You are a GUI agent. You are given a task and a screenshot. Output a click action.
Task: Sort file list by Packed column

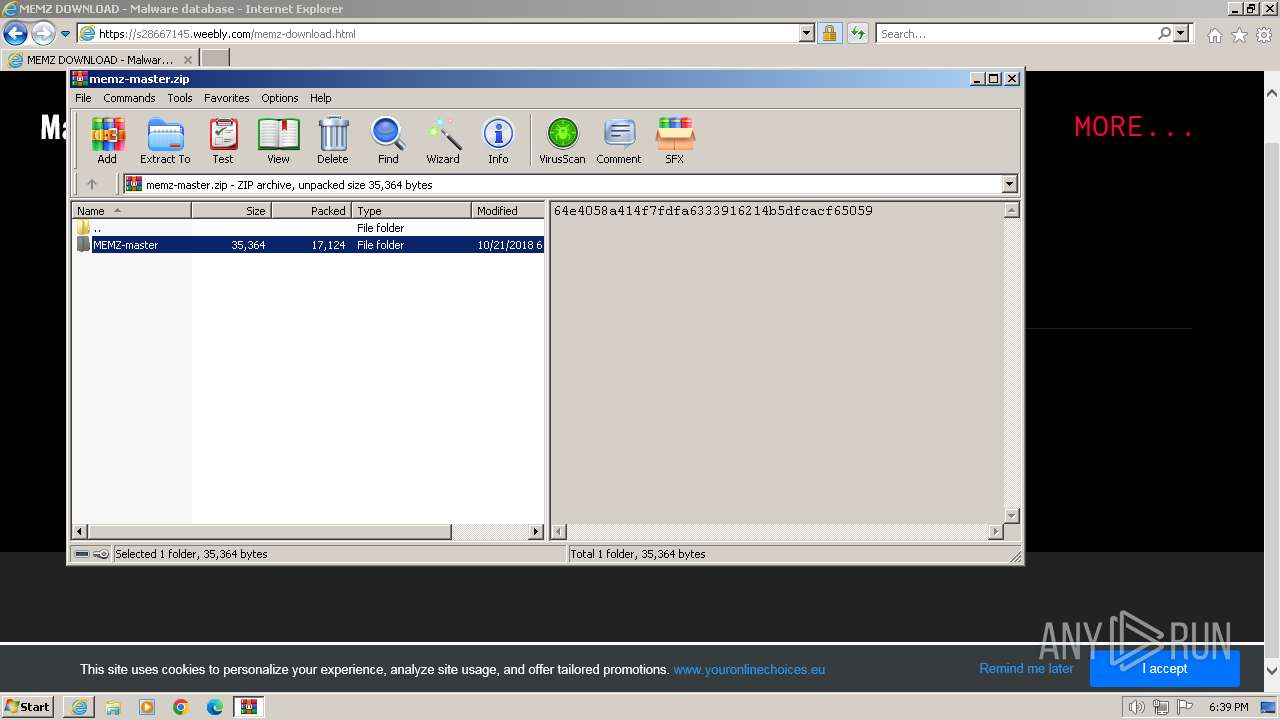(311, 210)
